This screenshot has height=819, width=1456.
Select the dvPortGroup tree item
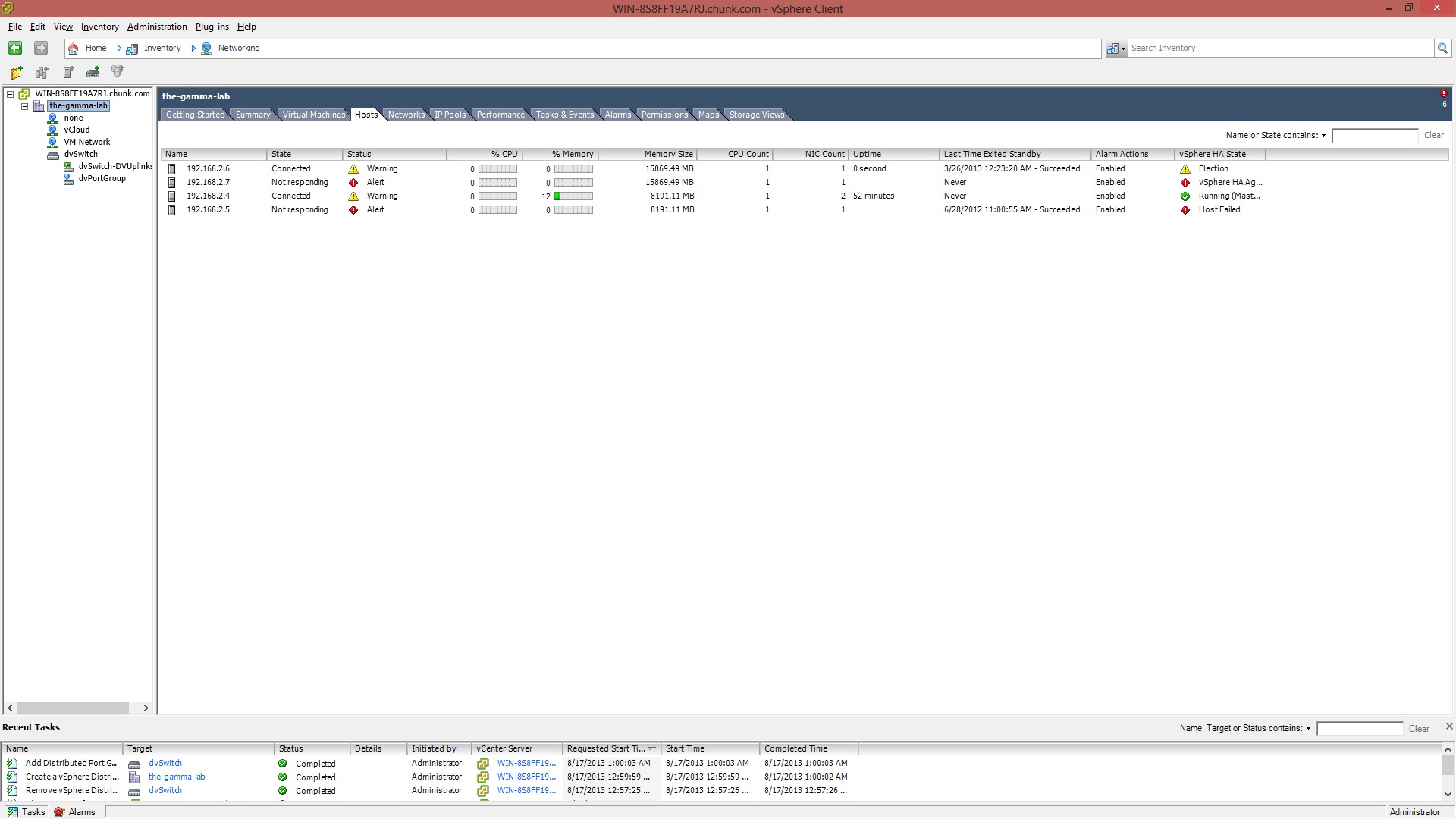click(x=102, y=179)
